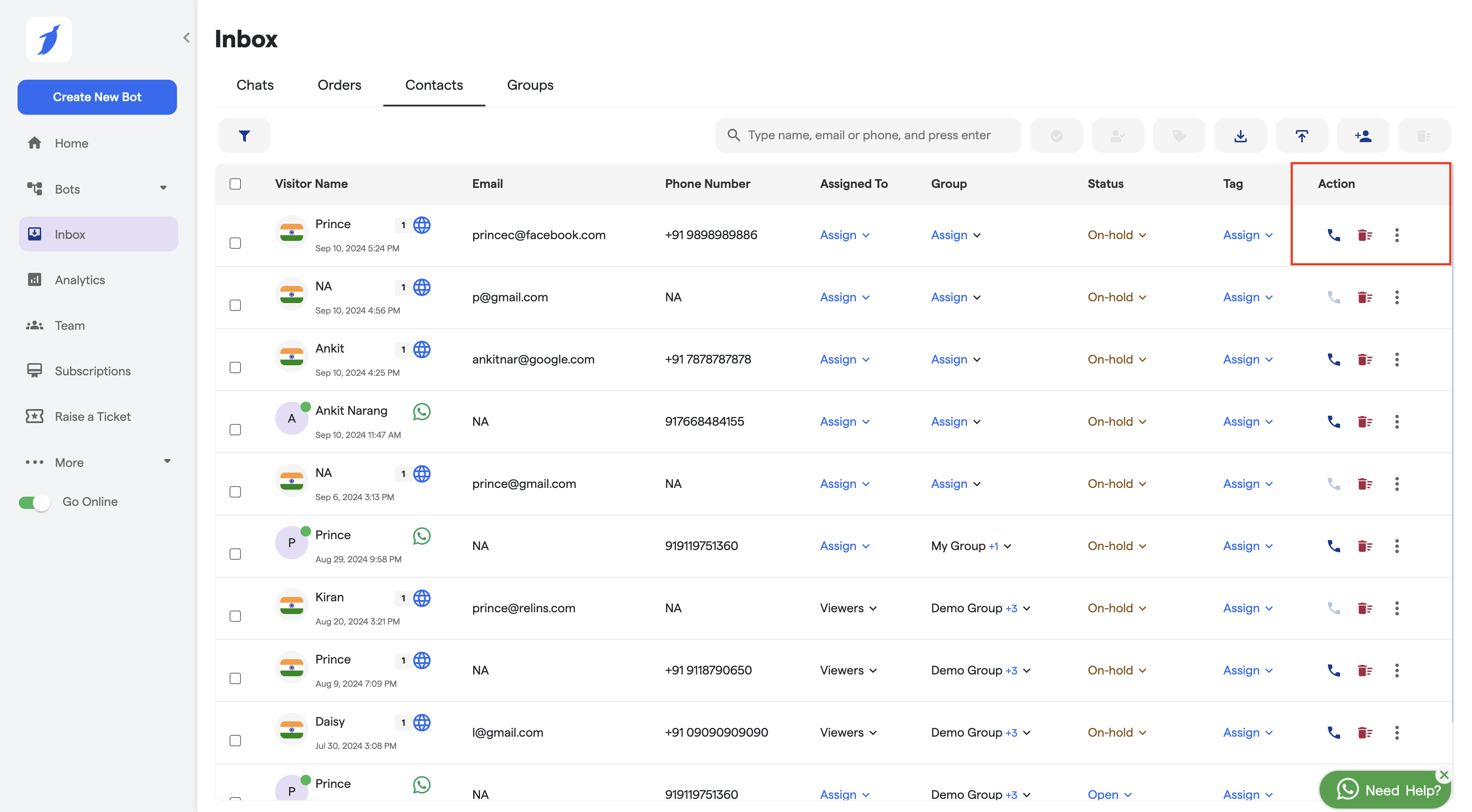Open three-dot menu for Ankit Narang row
This screenshot has height=812, width=1472.
(1397, 422)
